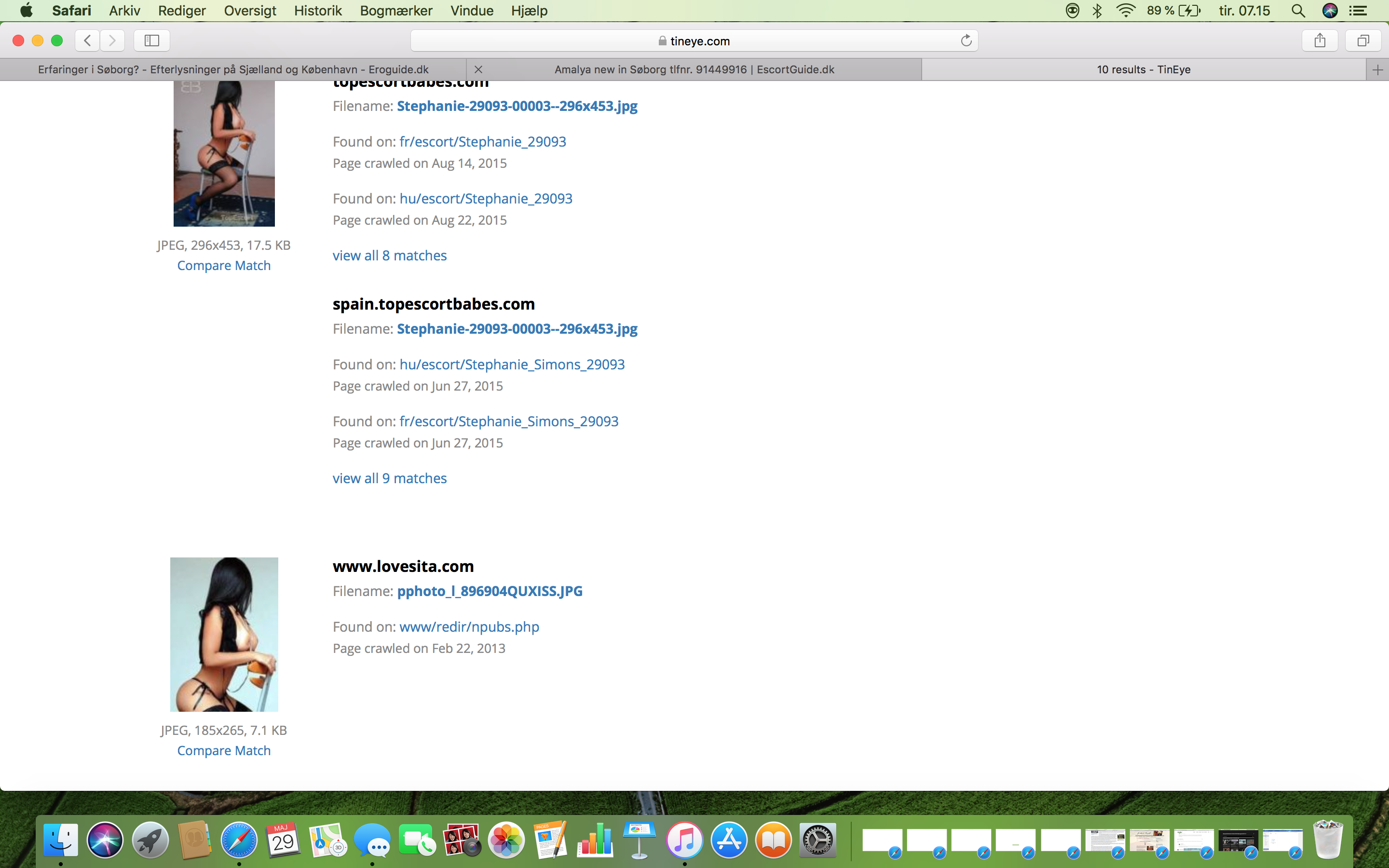Screen dimensions: 1389x868
Task: Add a new tab with plus button
Action: tap(1377, 69)
